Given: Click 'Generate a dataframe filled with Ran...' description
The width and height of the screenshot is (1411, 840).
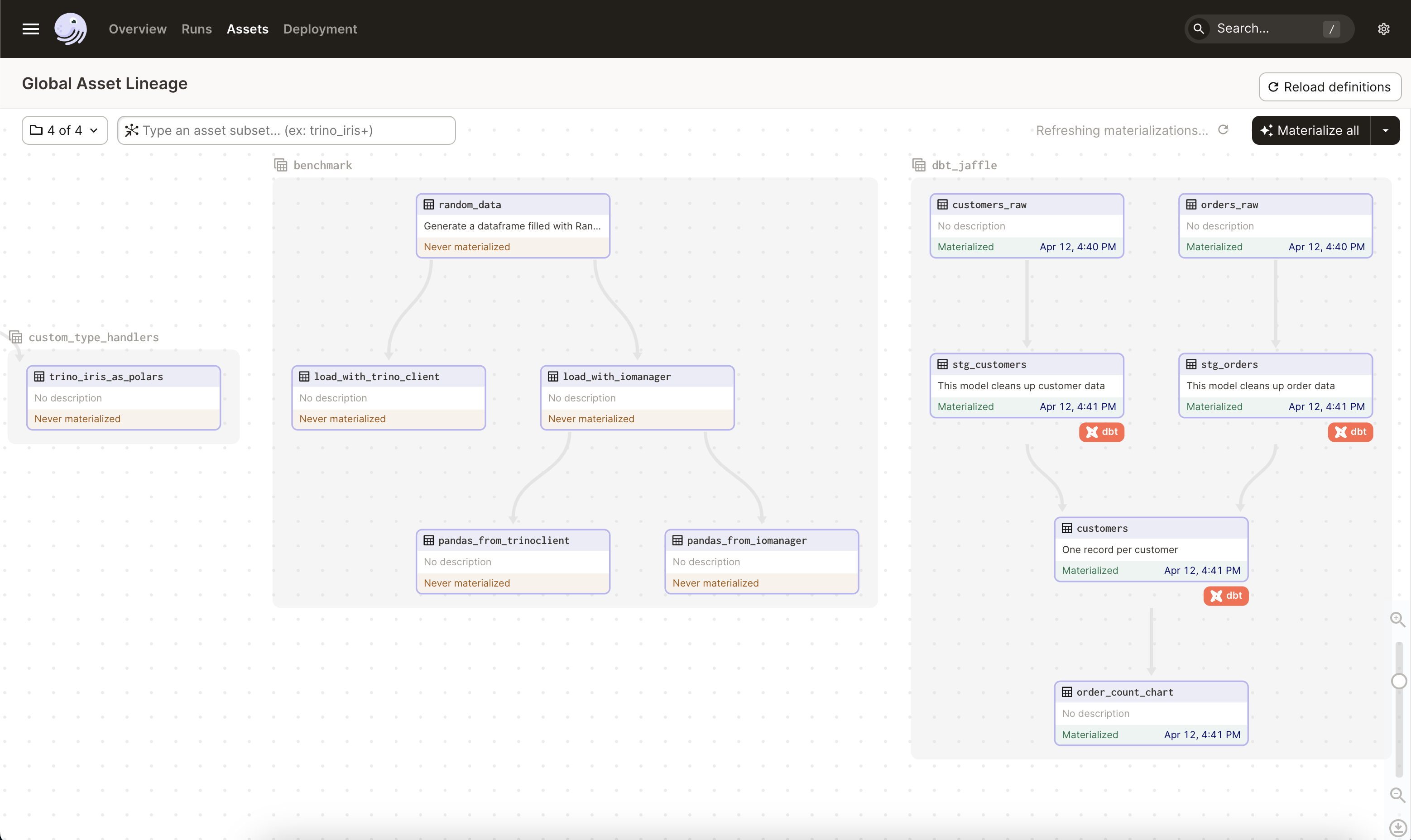Looking at the screenshot, I should pos(512,226).
